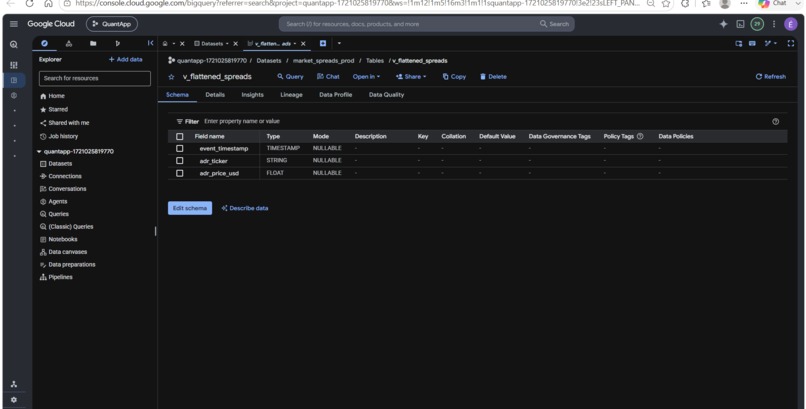806x409 pixels.
Task: Click the Query button
Action: 290,77
